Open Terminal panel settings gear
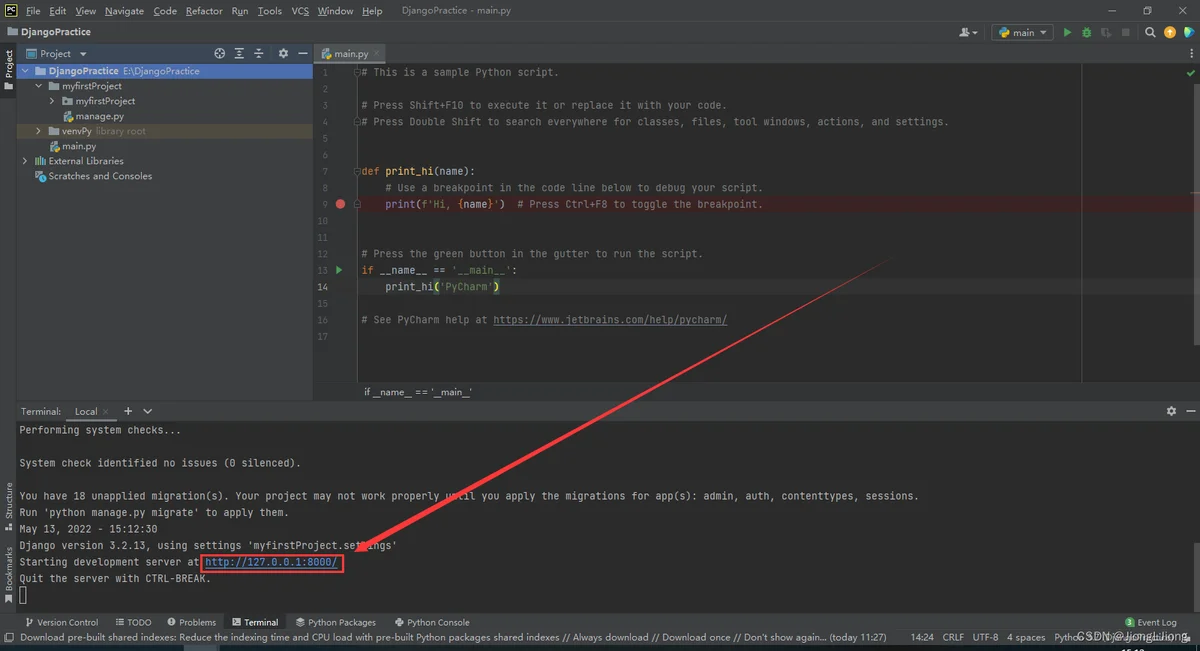Image resolution: width=1200 pixels, height=651 pixels. pos(1171,411)
